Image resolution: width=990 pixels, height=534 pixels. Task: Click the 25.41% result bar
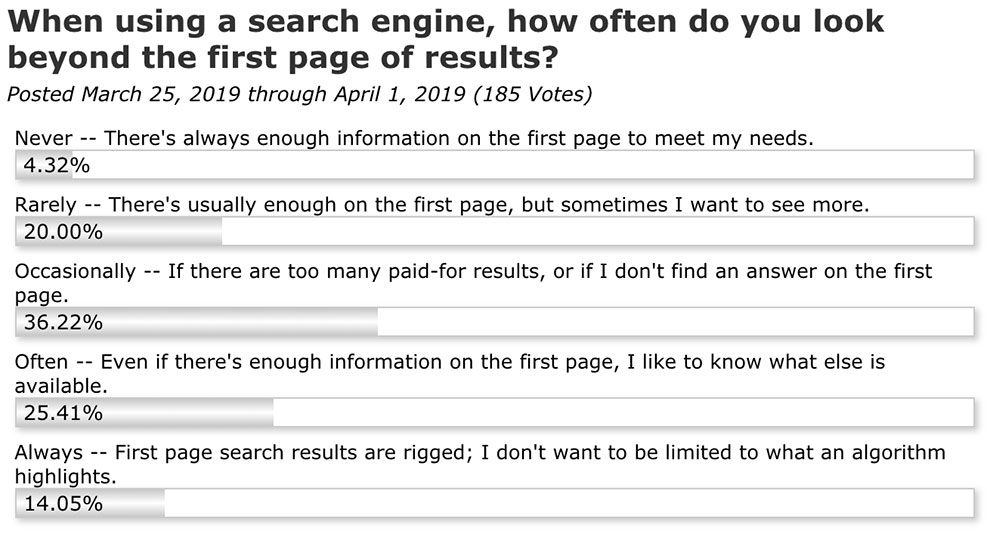click(494, 413)
